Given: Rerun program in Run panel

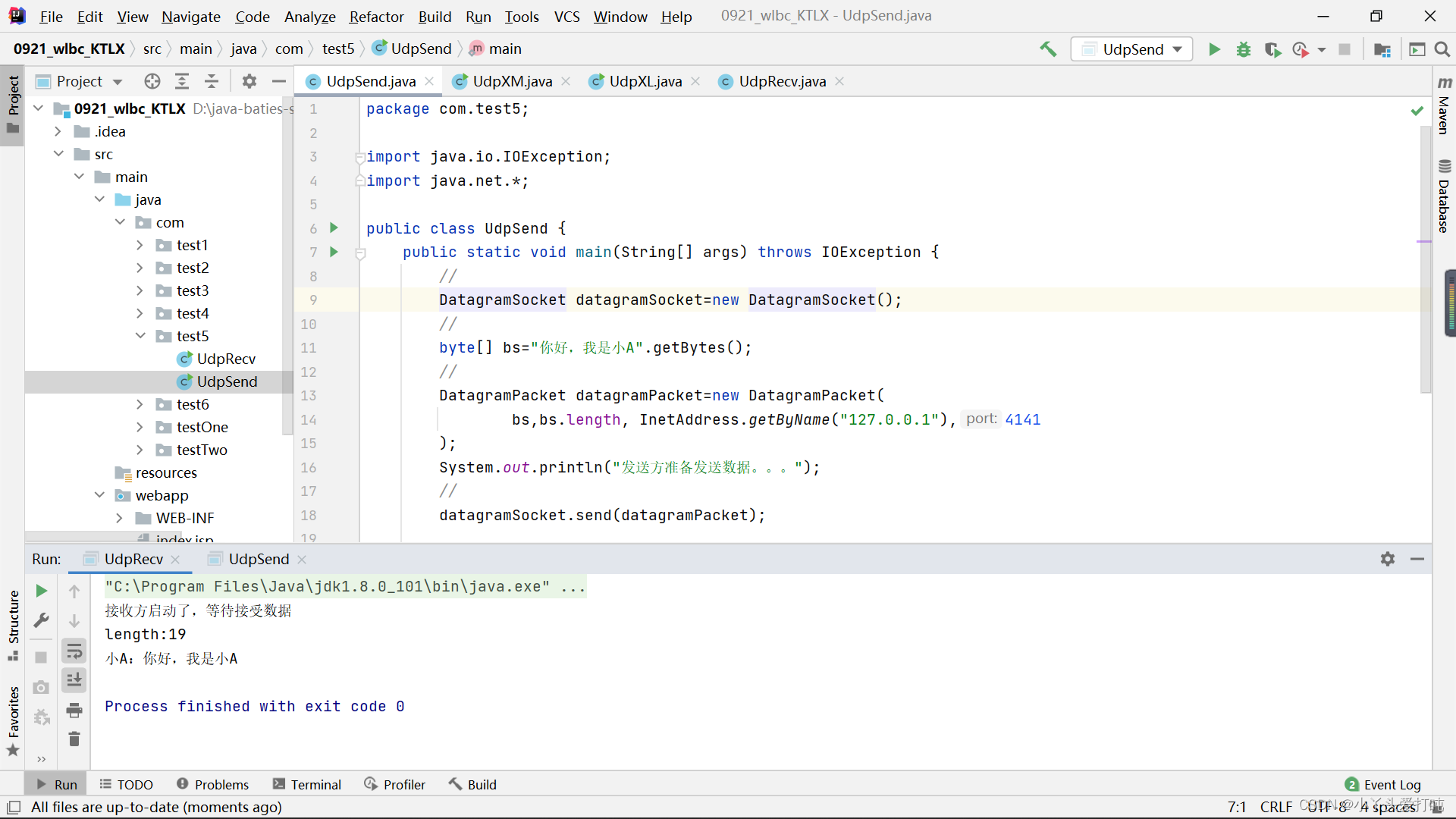Looking at the screenshot, I should pos(42,591).
